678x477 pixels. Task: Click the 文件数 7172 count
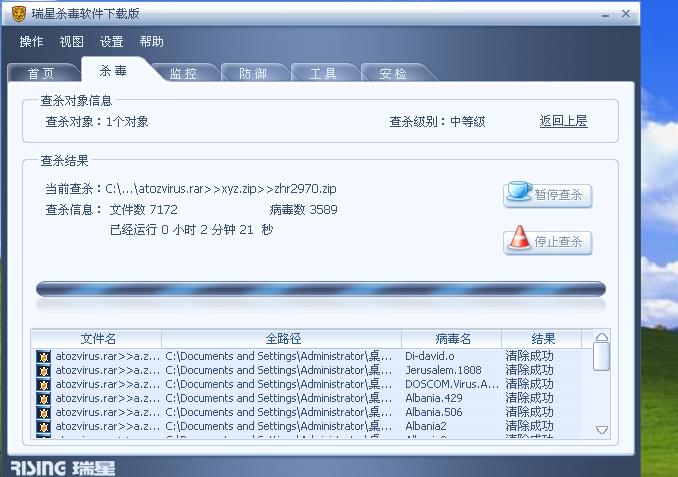[144, 210]
